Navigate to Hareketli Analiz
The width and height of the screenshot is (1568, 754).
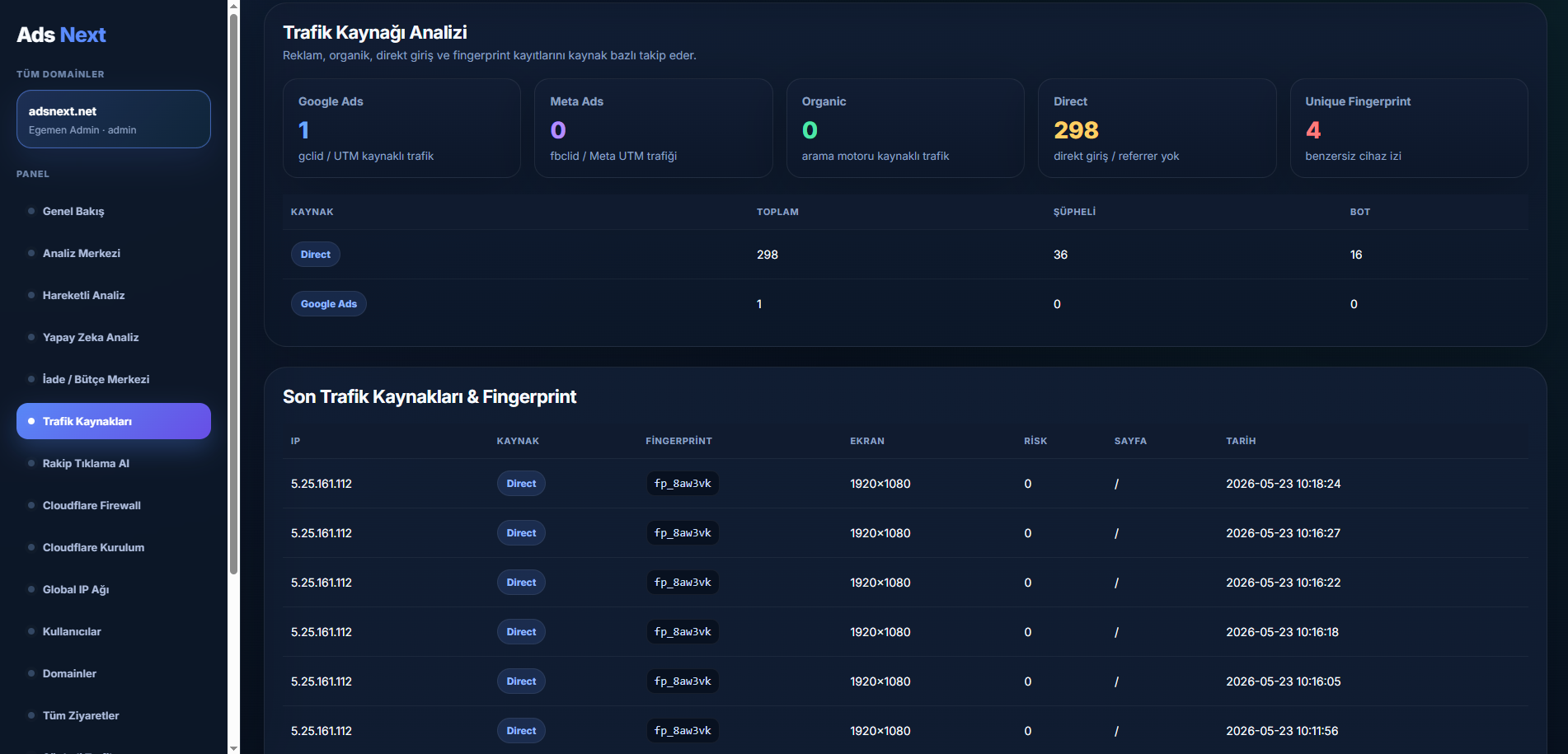tap(114, 295)
